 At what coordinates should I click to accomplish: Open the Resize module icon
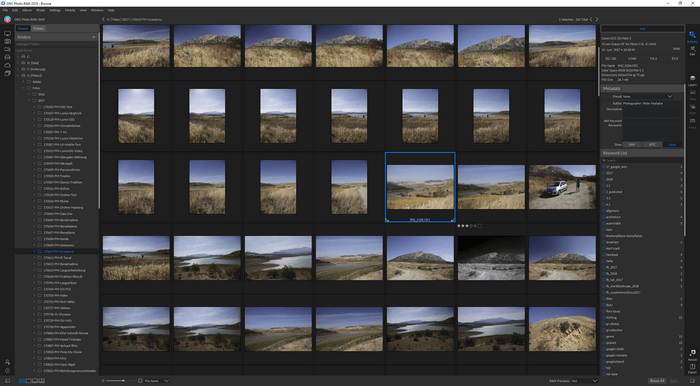pyautogui.click(x=692, y=354)
